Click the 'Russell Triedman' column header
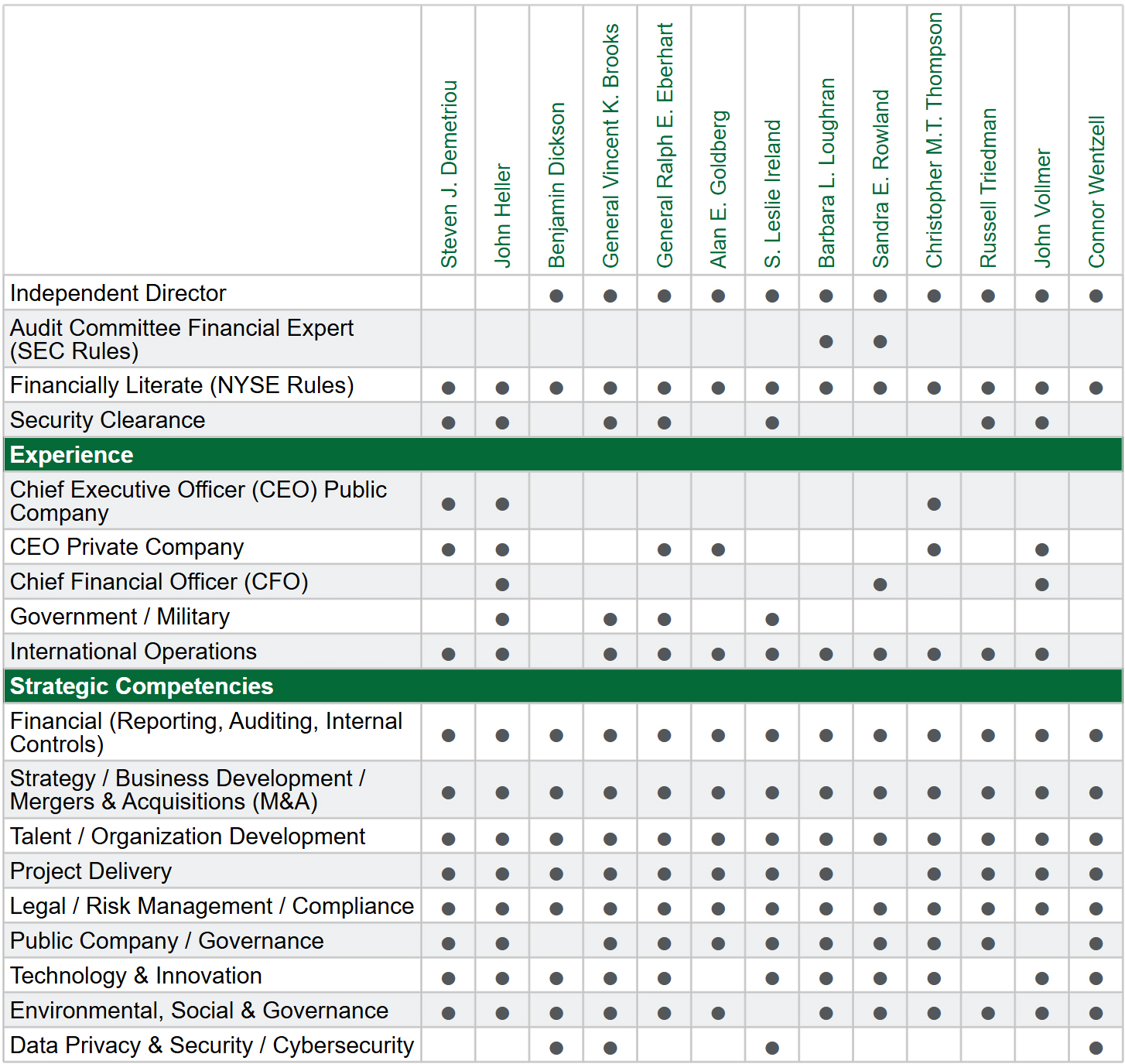1125x1064 pixels. click(988, 188)
